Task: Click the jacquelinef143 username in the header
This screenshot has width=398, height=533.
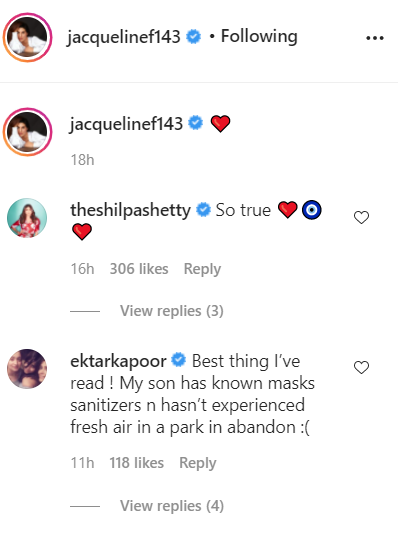Action: (123, 37)
